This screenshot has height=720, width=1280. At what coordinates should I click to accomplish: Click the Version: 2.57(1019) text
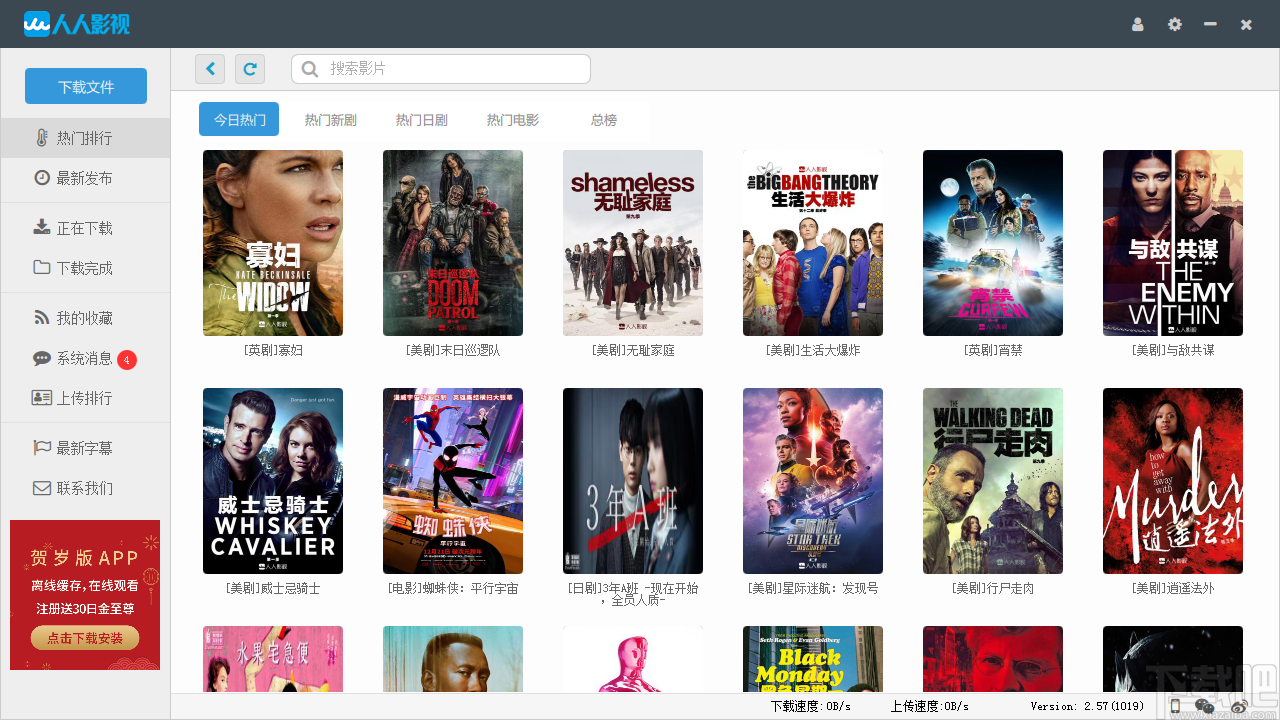(x=1087, y=707)
